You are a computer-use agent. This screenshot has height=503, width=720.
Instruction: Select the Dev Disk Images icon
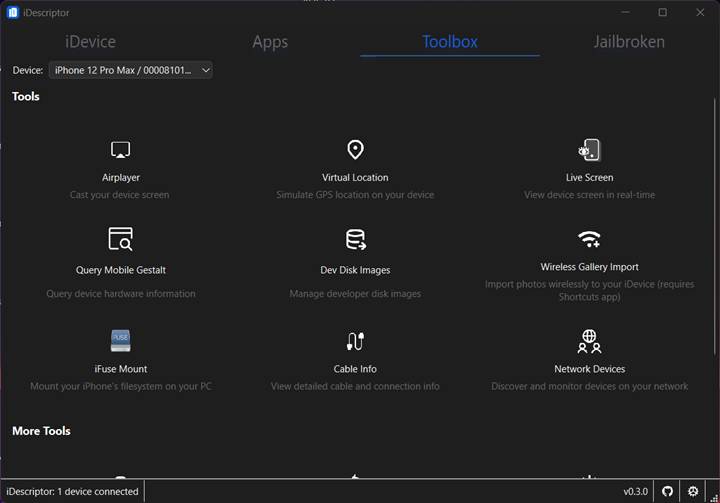tap(355, 239)
